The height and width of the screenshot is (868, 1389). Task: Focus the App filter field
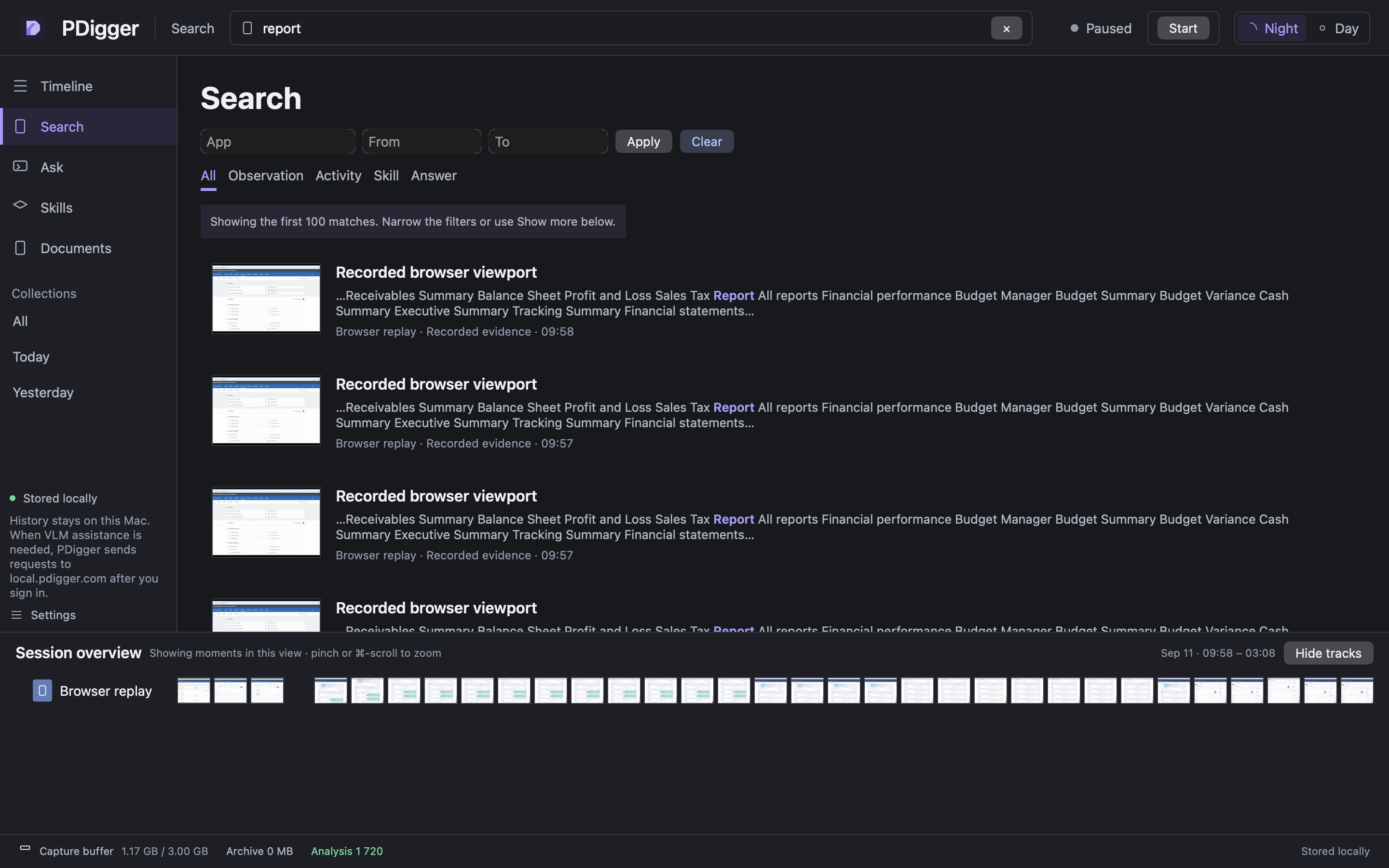coord(277,141)
